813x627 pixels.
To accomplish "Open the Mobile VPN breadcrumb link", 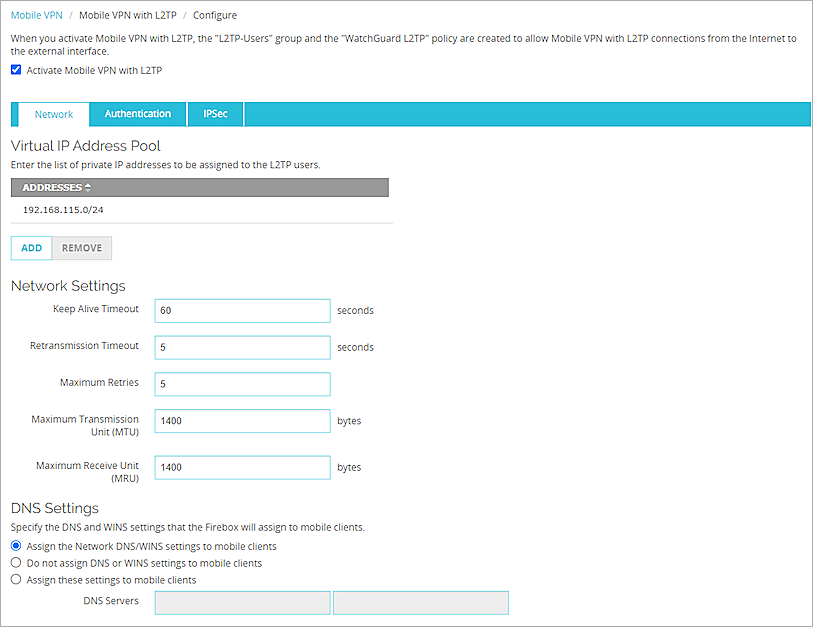I will (x=36, y=15).
